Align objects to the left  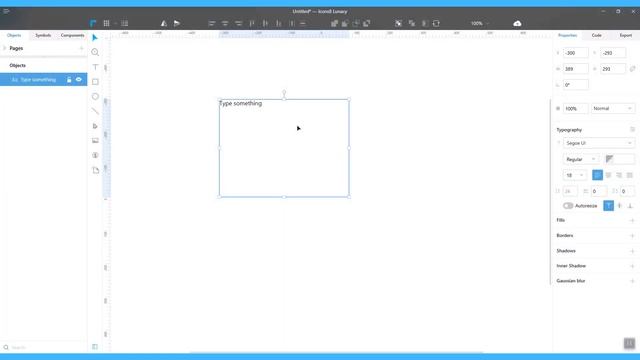[211, 23]
